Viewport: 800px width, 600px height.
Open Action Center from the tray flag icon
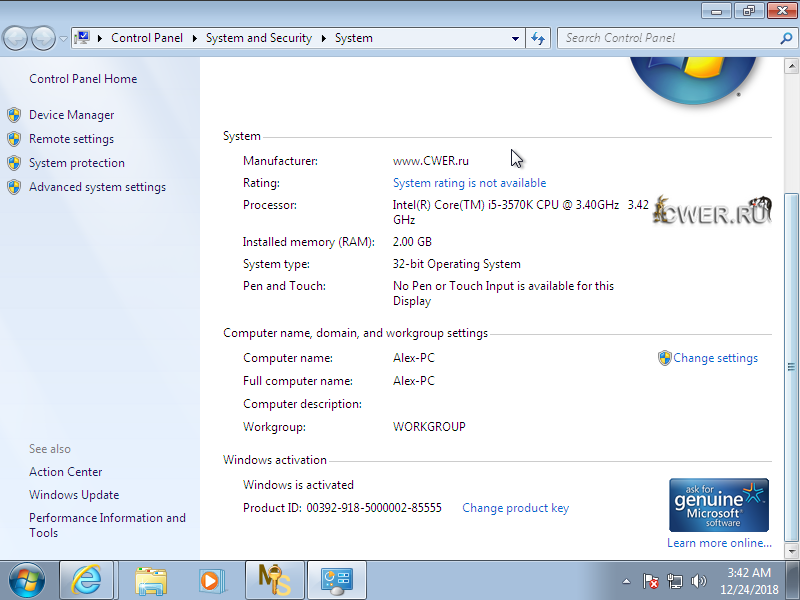click(x=651, y=580)
